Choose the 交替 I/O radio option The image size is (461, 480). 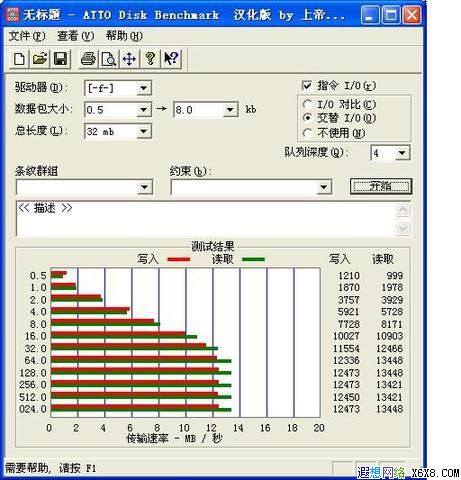pos(307,118)
